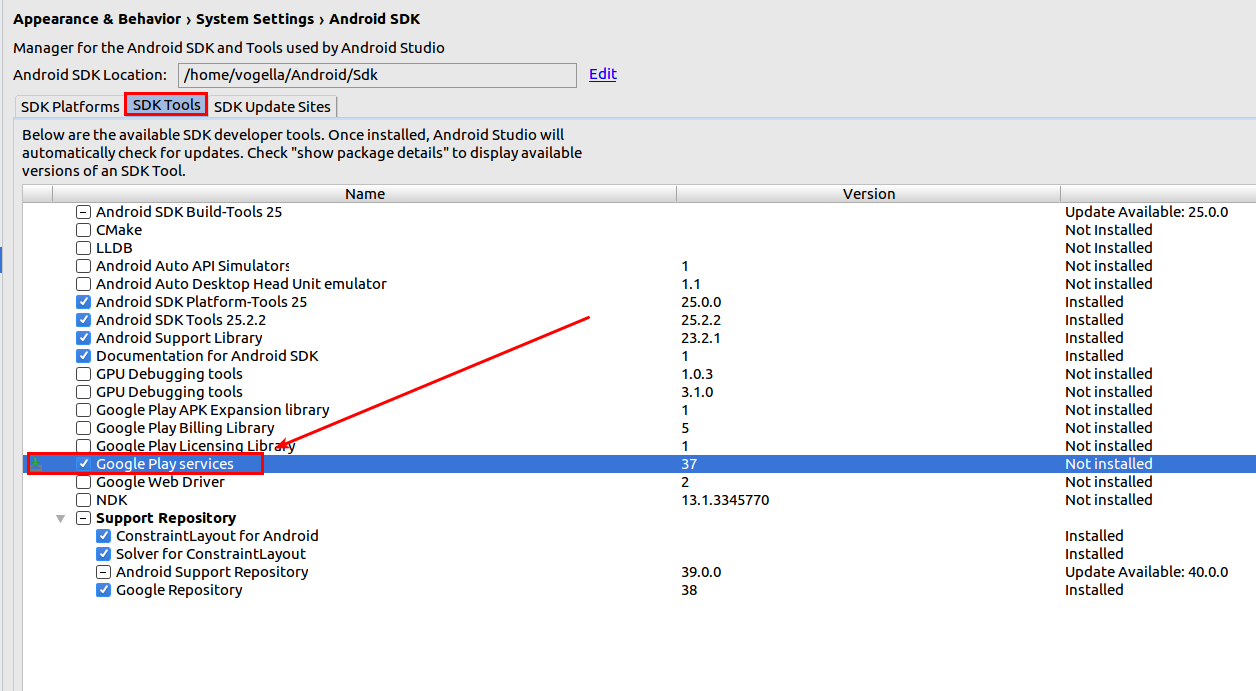Check Google Play Licensing Library box
The height and width of the screenshot is (691, 1256).
click(84, 446)
